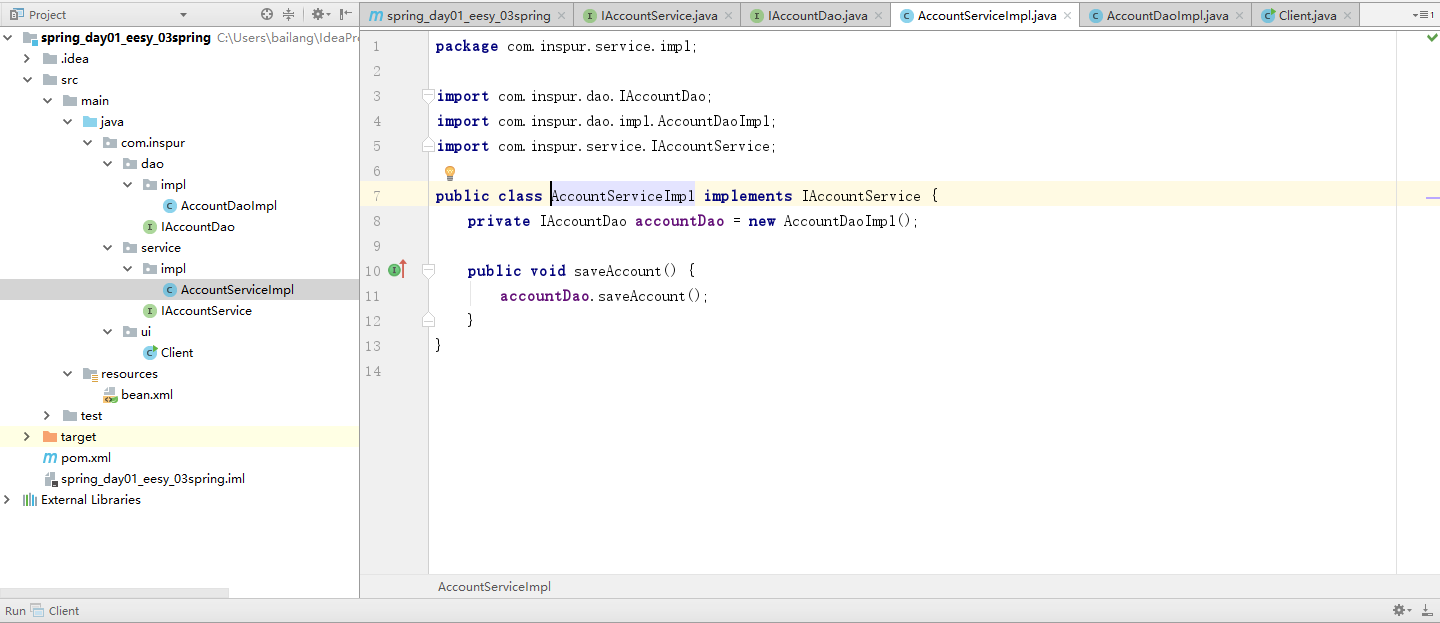Click AccountServiceImpl in editor breadcrumb
This screenshot has width=1440, height=623.
[x=494, y=587]
